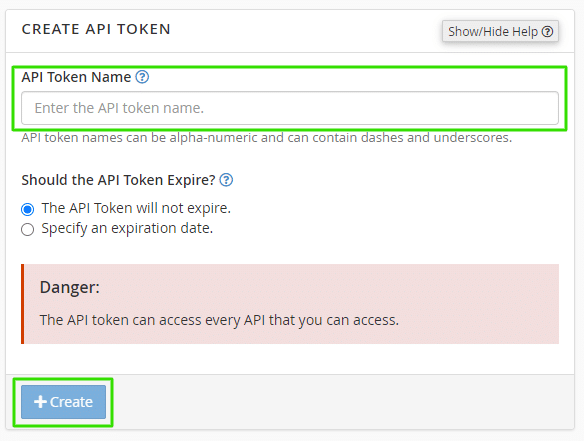The height and width of the screenshot is (441, 584).
Task: Click 'The API Token will not expire.' label
Action: 136,208
